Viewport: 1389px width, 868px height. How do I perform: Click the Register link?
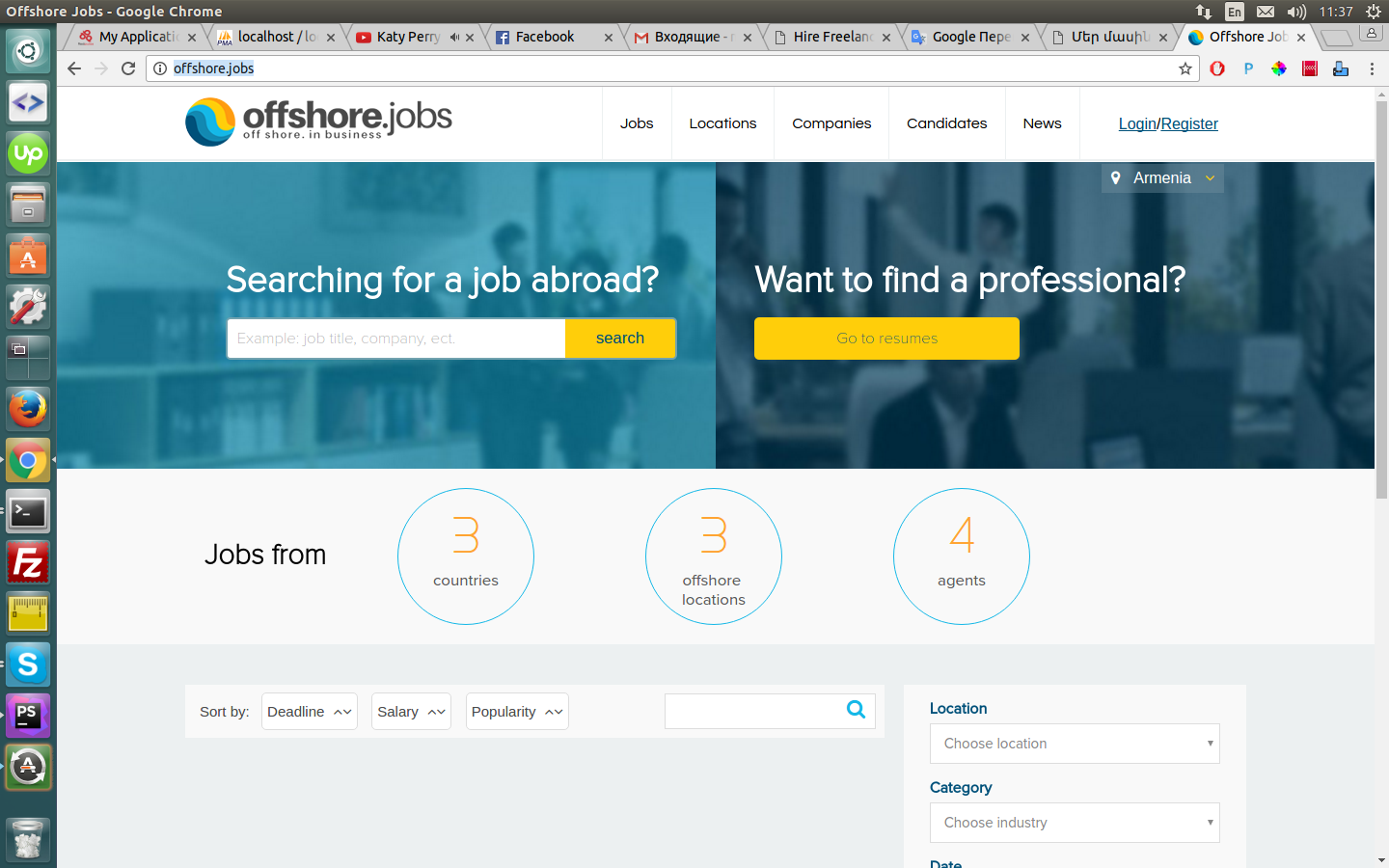pyautogui.click(x=1189, y=123)
